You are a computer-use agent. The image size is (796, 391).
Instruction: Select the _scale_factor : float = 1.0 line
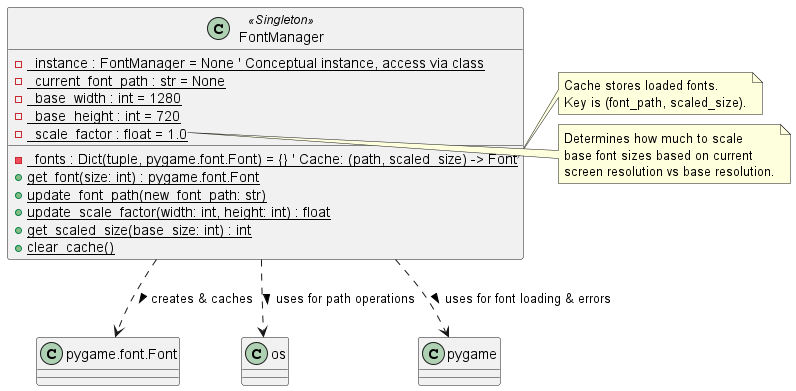[107, 134]
